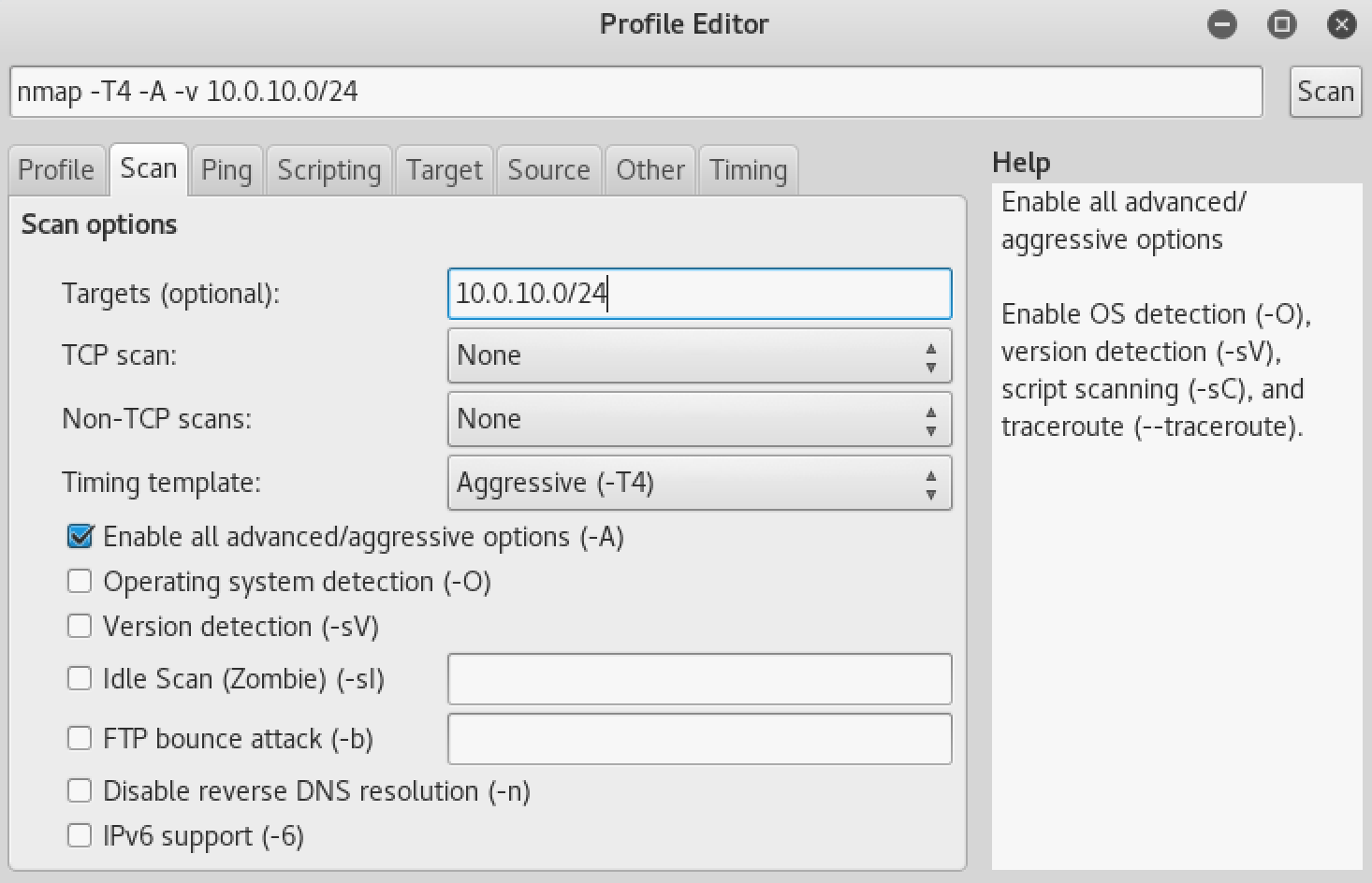Close the Profile Editor window
This screenshot has width=1372, height=883.
click(x=1341, y=25)
